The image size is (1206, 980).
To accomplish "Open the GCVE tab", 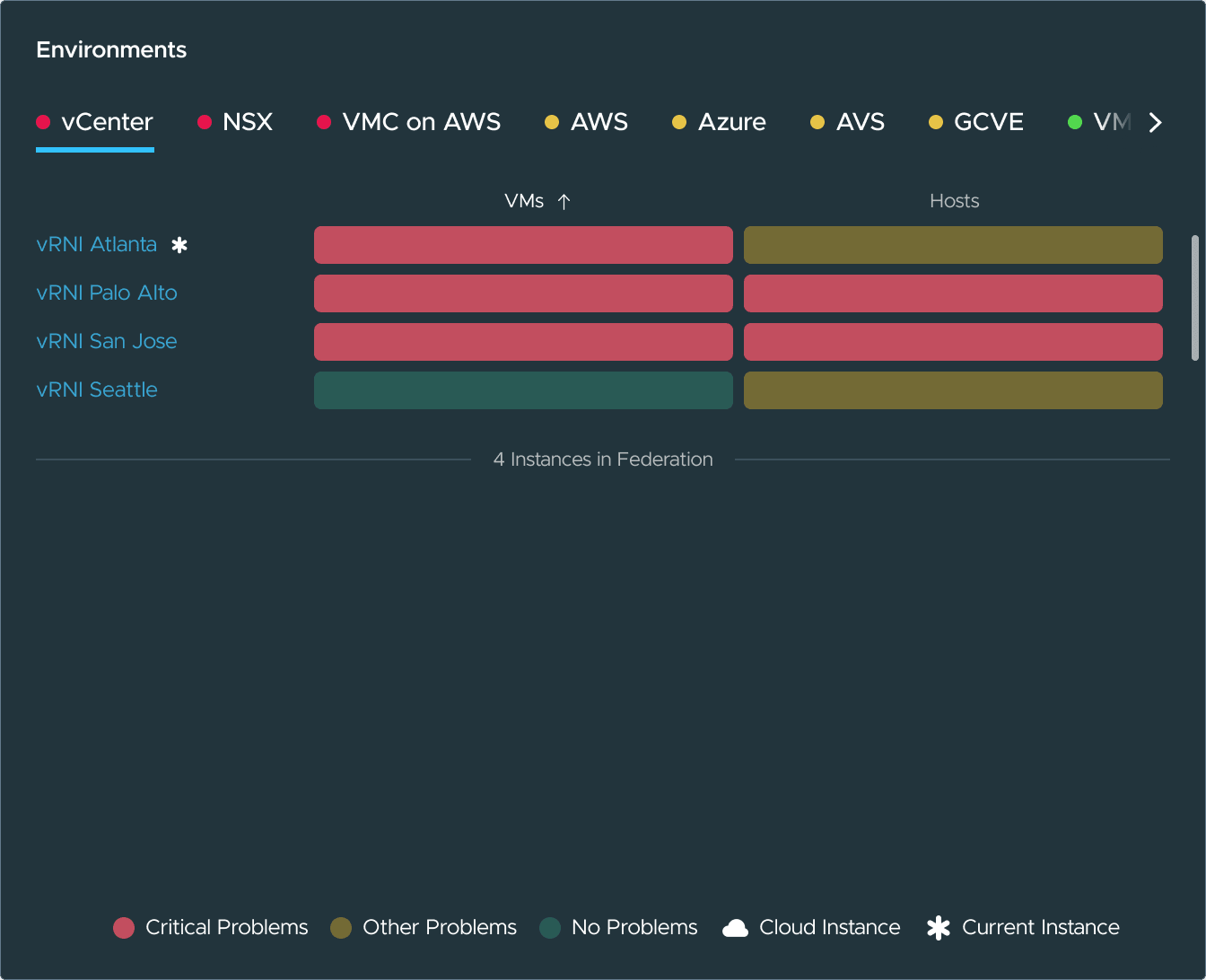I will tap(976, 122).
